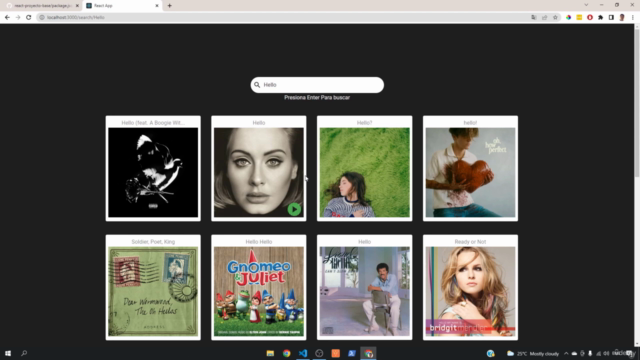Open the yellow extension icon
This screenshot has height=360, width=640.
tap(579, 17)
